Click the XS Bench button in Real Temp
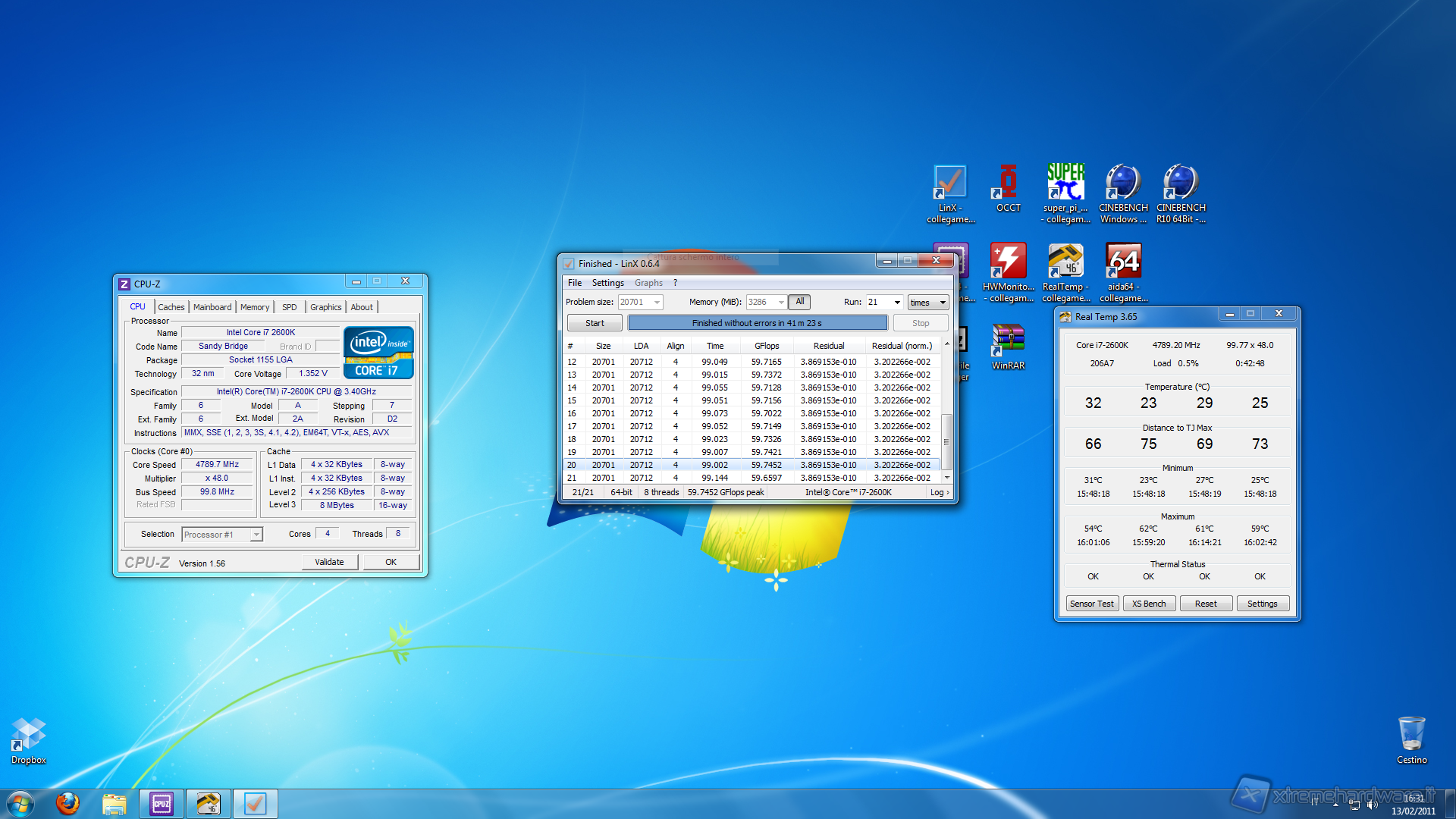Image resolution: width=1456 pixels, height=819 pixels. tap(1148, 604)
